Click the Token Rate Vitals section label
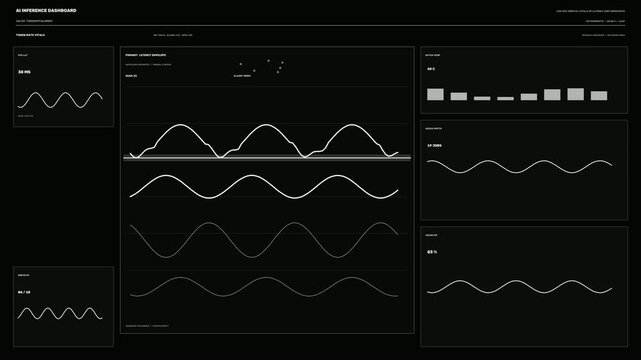 pos(30,35)
